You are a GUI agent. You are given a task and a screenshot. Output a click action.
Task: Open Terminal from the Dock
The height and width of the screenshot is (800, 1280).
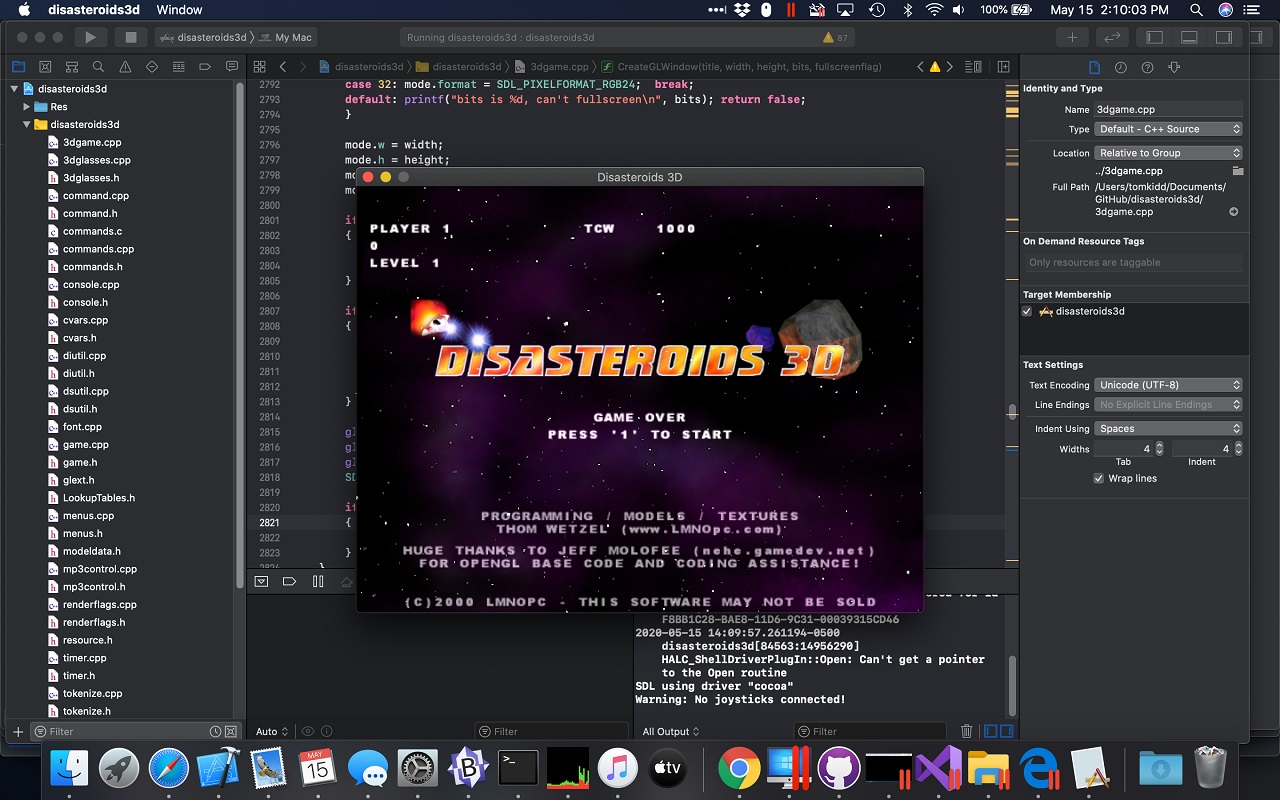(x=518, y=768)
